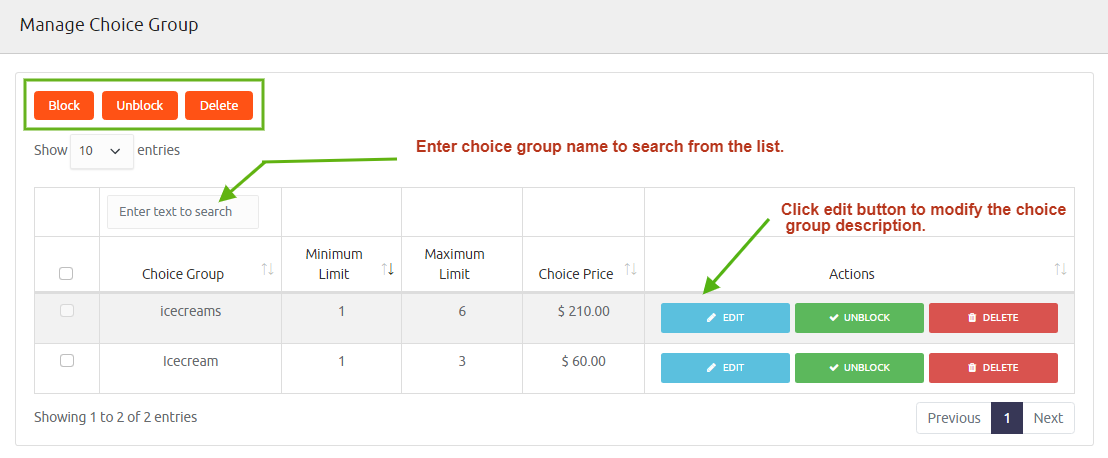This screenshot has height=458, width=1108.
Task: Click the Choice Group column sort icon
Action: [x=267, y=269]
